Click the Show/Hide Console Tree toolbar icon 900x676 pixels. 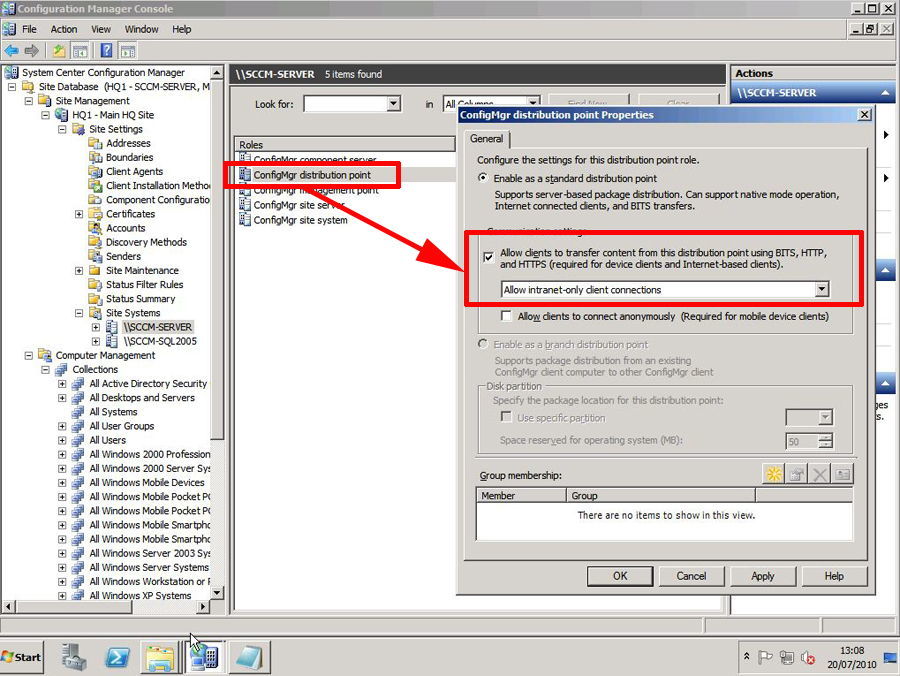click(80, 51)
